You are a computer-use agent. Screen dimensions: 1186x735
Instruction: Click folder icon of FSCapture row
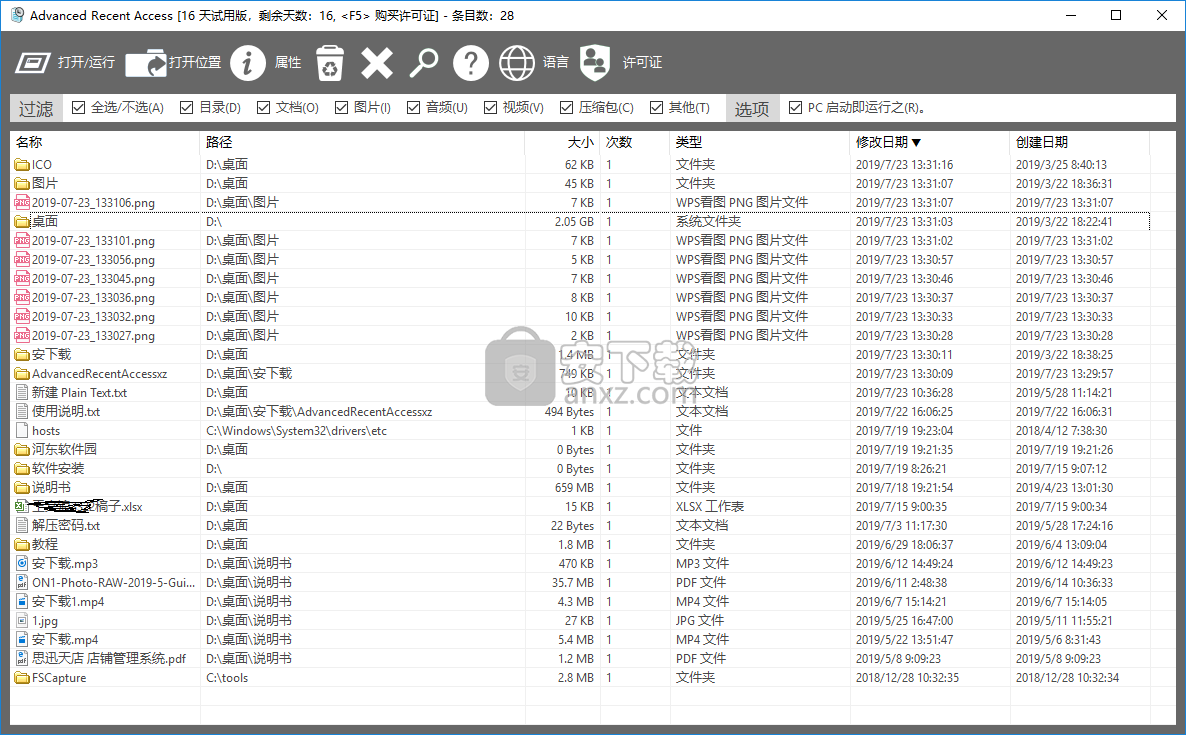(x=22, y=678)
